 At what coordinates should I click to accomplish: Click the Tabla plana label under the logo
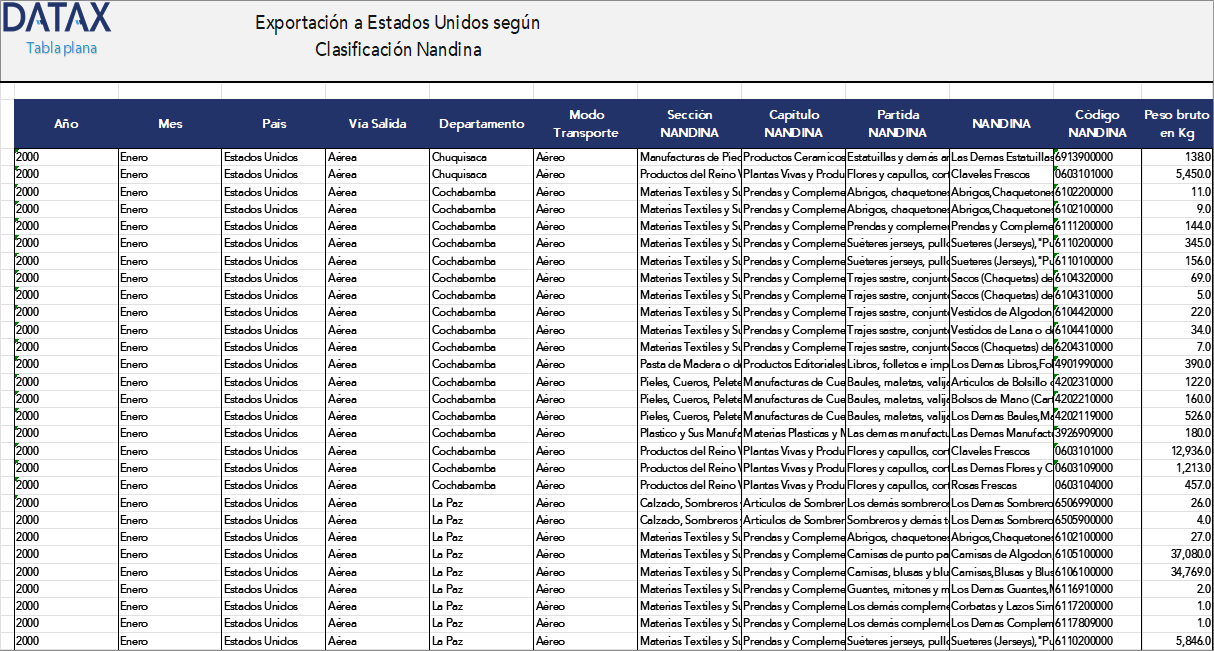61,48
